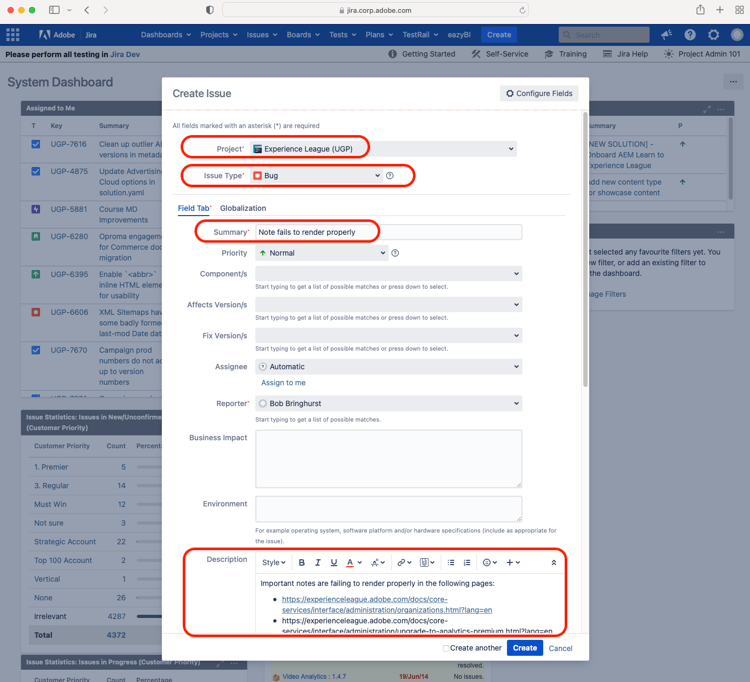
Task: Open the Jira help question mark icon
Action: 690,35
